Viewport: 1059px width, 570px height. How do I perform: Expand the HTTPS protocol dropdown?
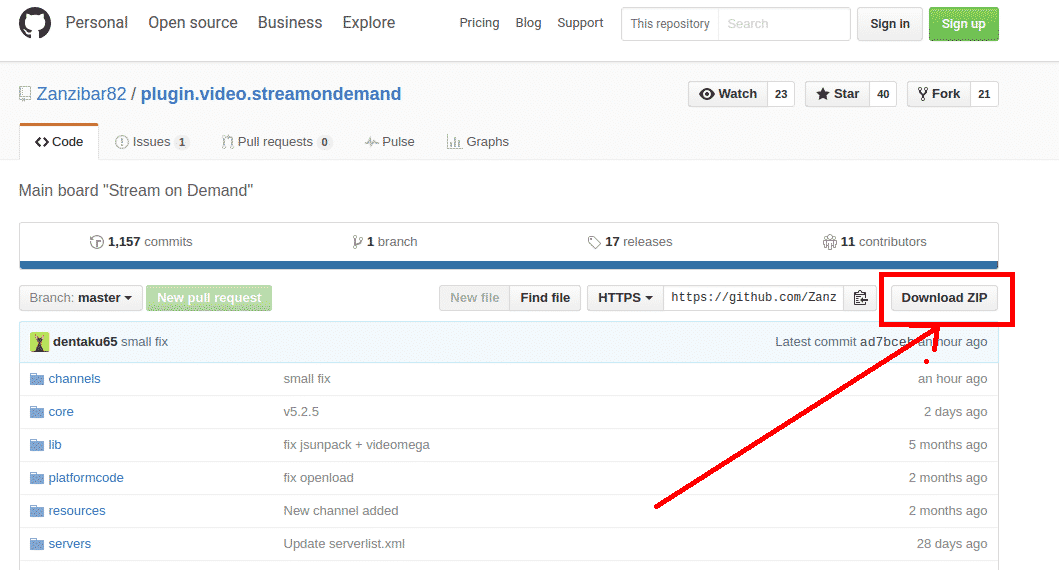coord(625,298)
